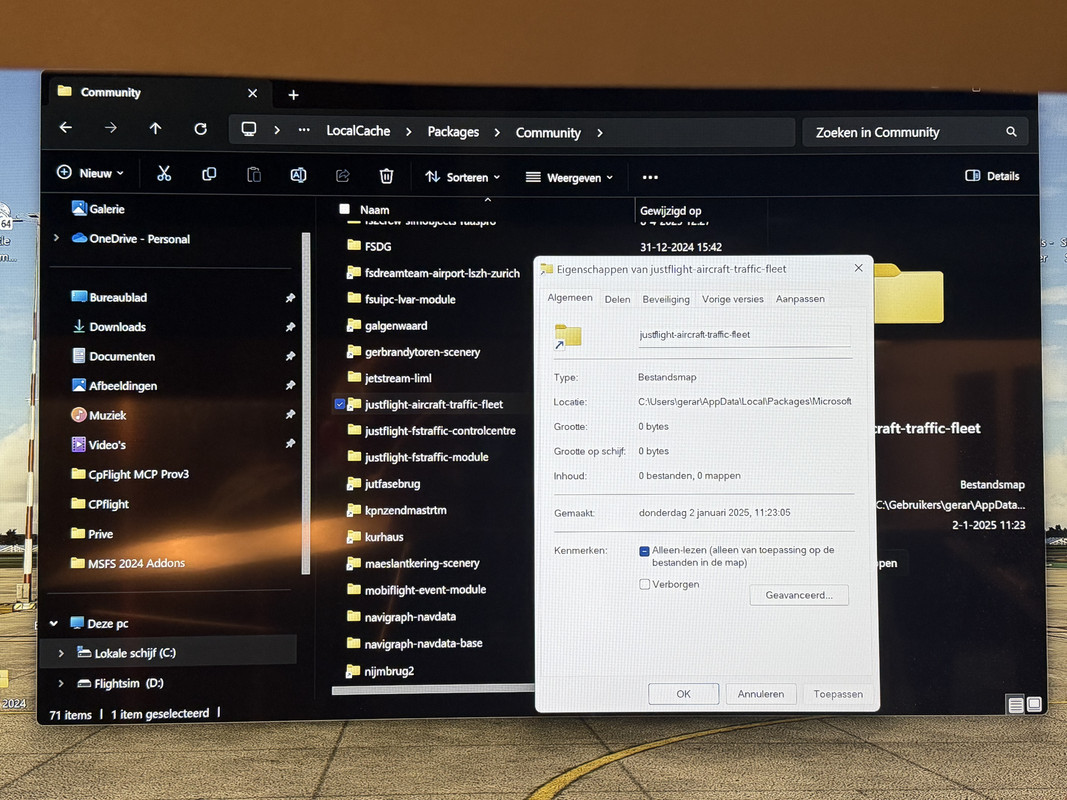This screenshot has height=800, width=1067.
Task: Enable the Verborgen checkbox
Action: 644,584
